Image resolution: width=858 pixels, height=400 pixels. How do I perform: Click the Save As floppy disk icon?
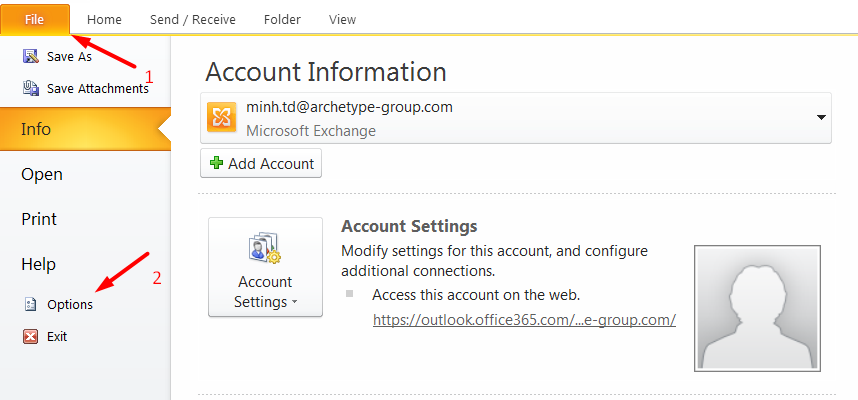click(x=31, y=56)
